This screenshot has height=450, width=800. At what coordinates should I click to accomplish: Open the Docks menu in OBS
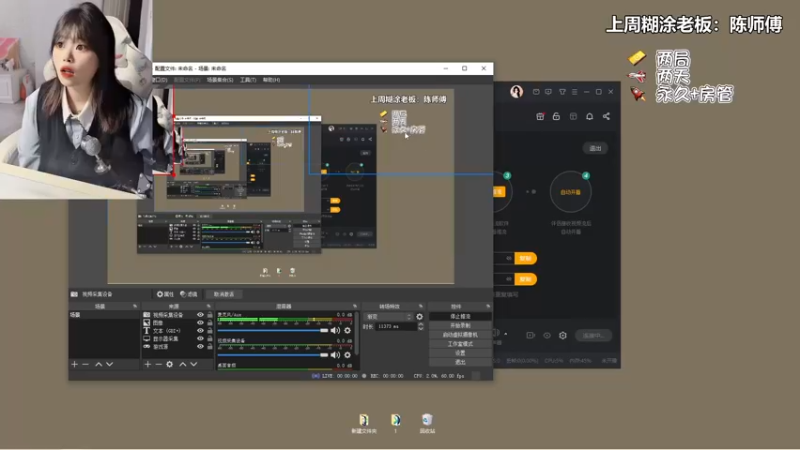[x=160, y=80]
